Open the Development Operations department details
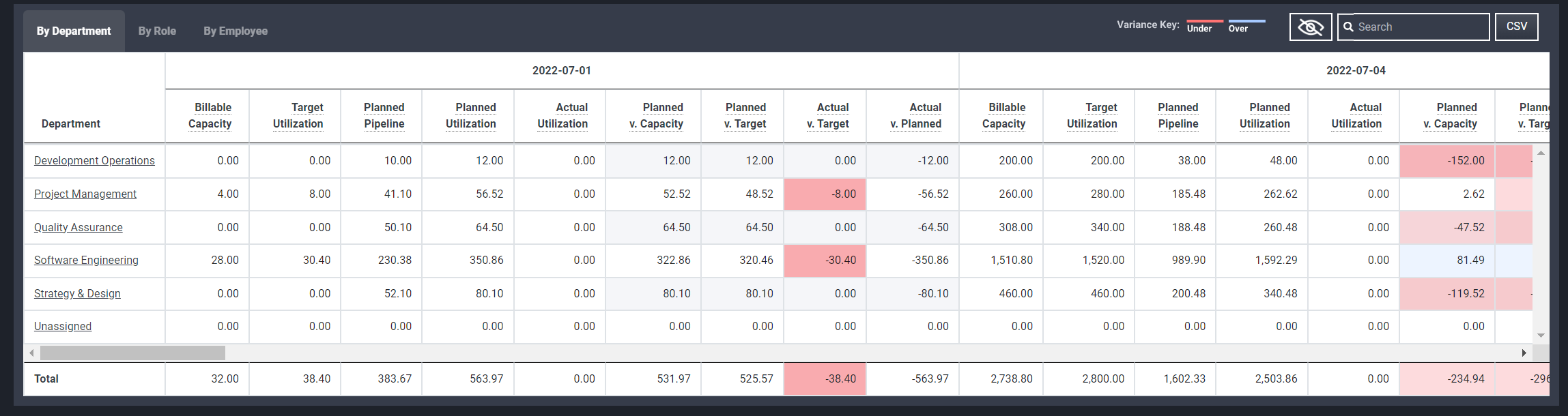The height and width of the screenshot is (416, 1568). coord(94,160)
